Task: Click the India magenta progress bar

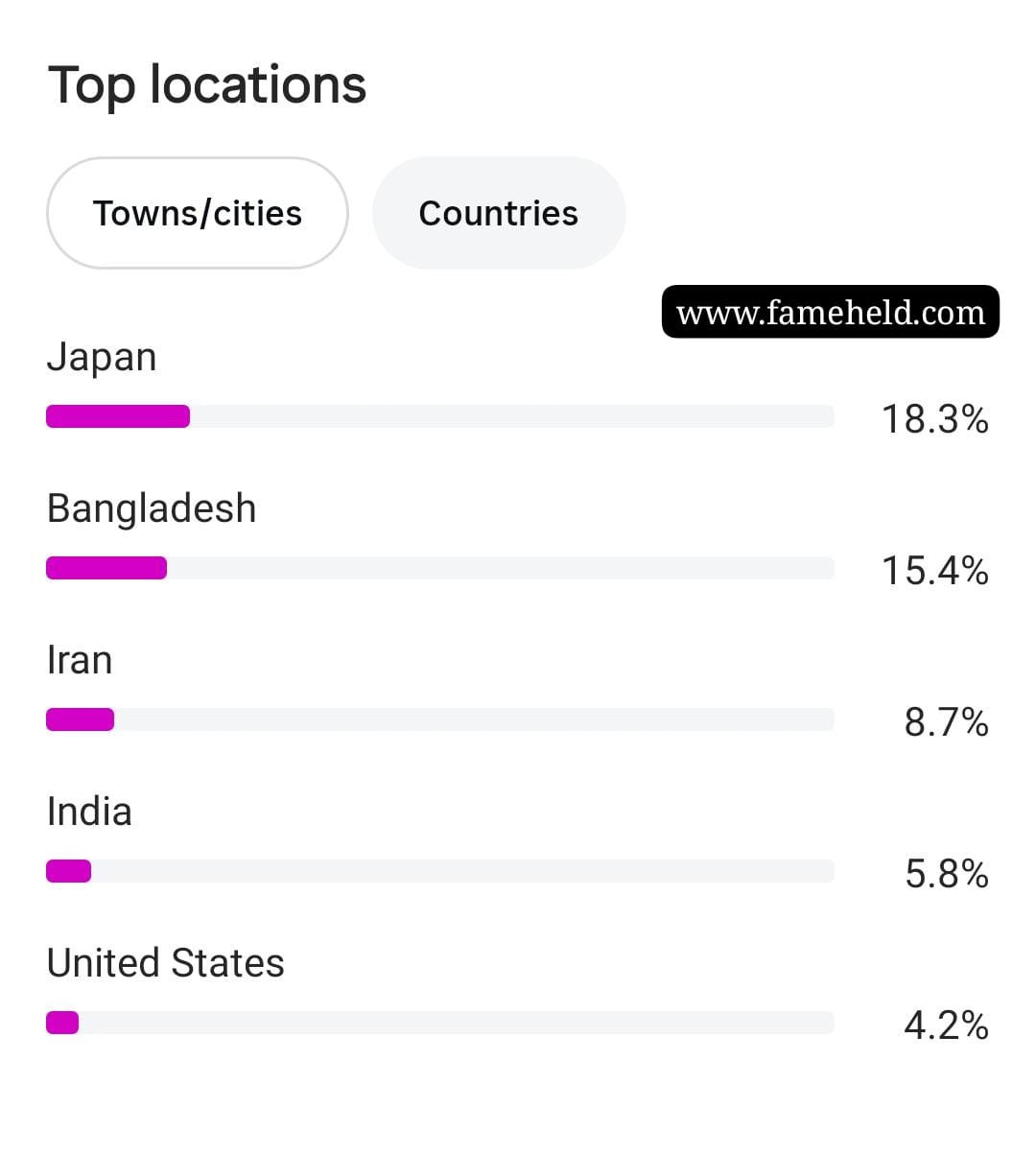Action: pos(69,871)
